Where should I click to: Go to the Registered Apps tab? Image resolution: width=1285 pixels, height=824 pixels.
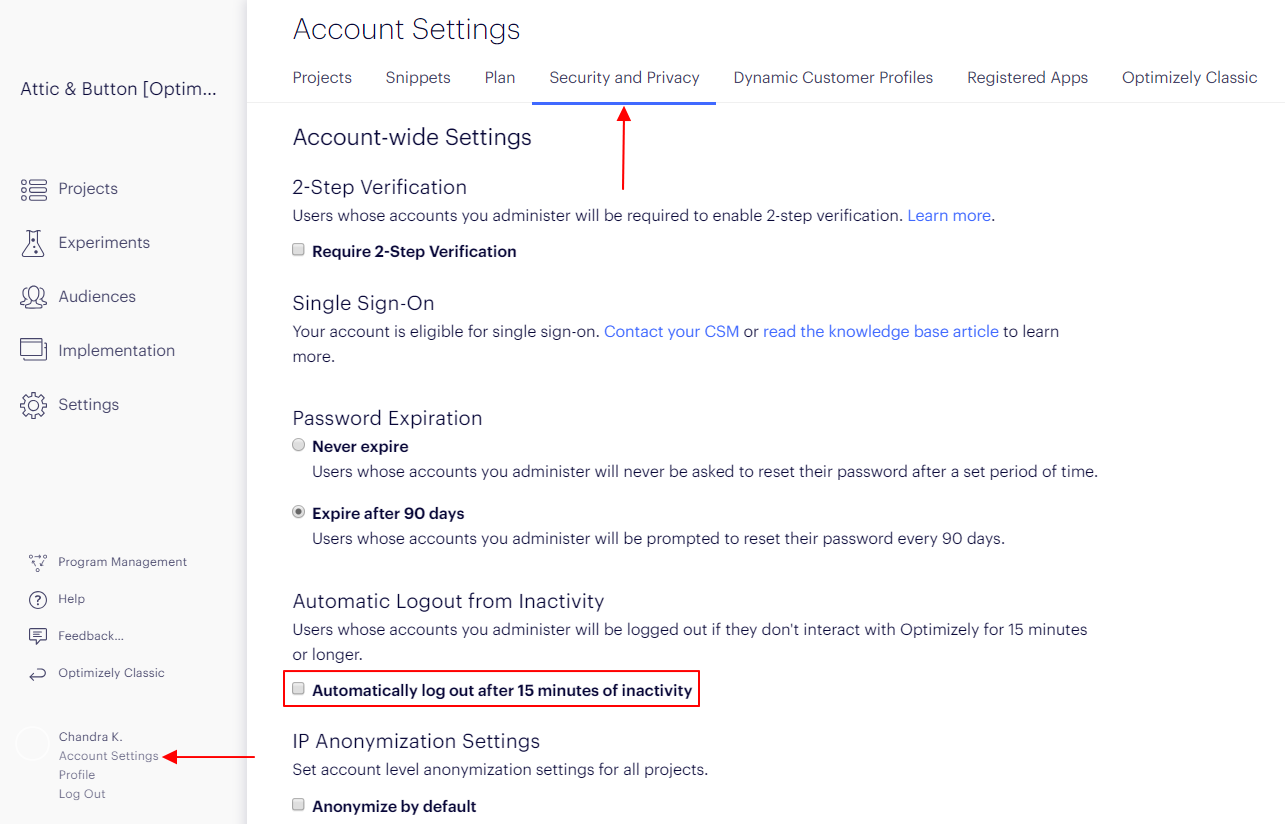pos(1027,78)
